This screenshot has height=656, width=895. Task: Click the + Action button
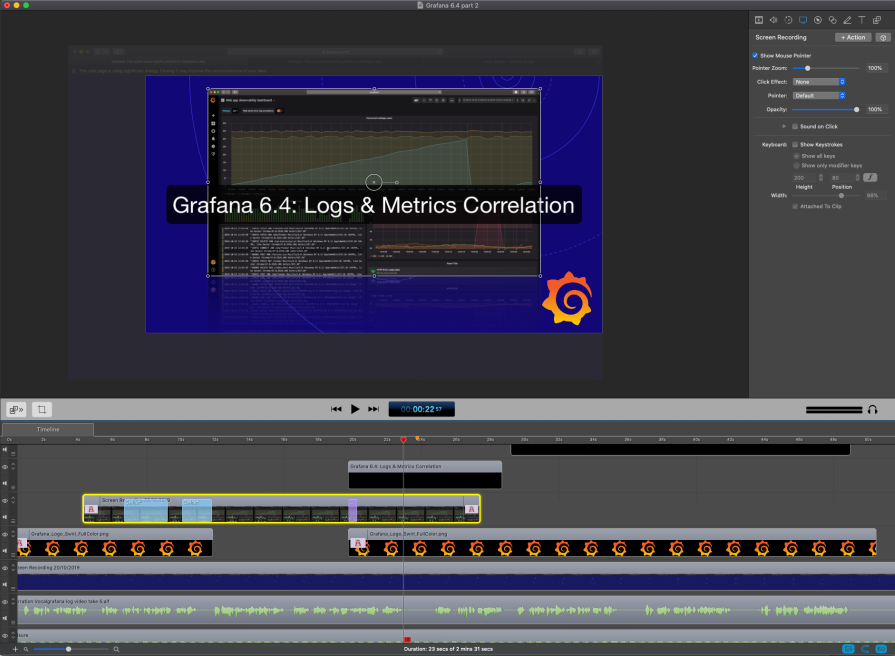tap(853, 37)
